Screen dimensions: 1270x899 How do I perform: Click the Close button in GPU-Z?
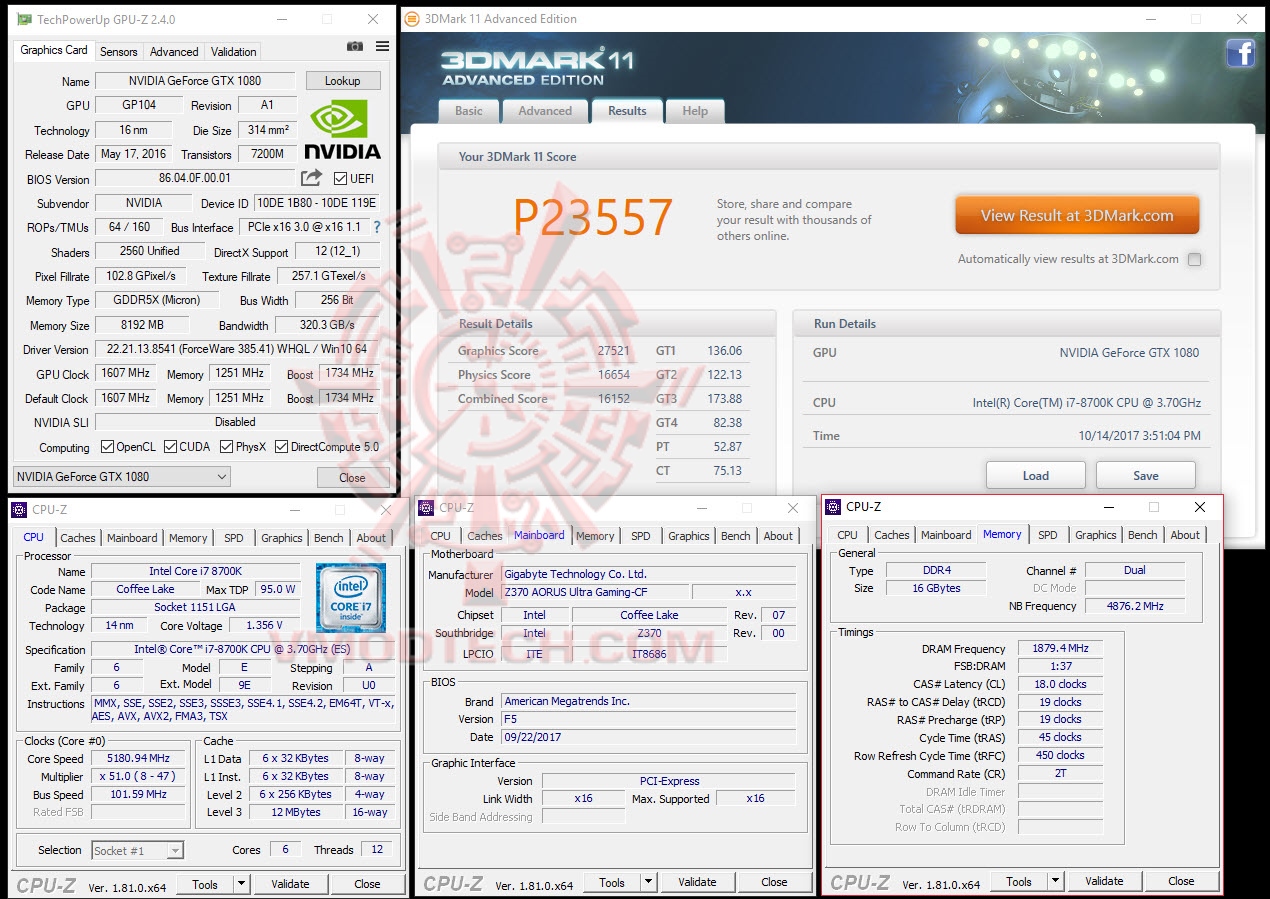point(352,477)
